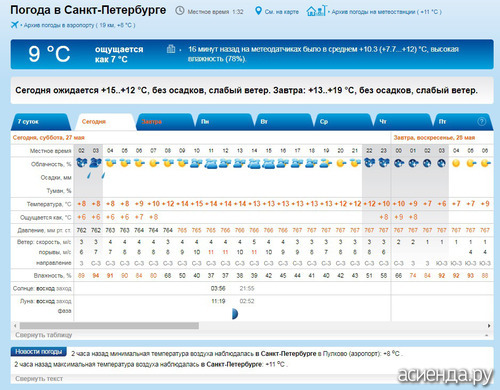Image resolution: width=500 pixels, height=390 pixels.
Task: Click humidity value 94
Action: point(96,276)
